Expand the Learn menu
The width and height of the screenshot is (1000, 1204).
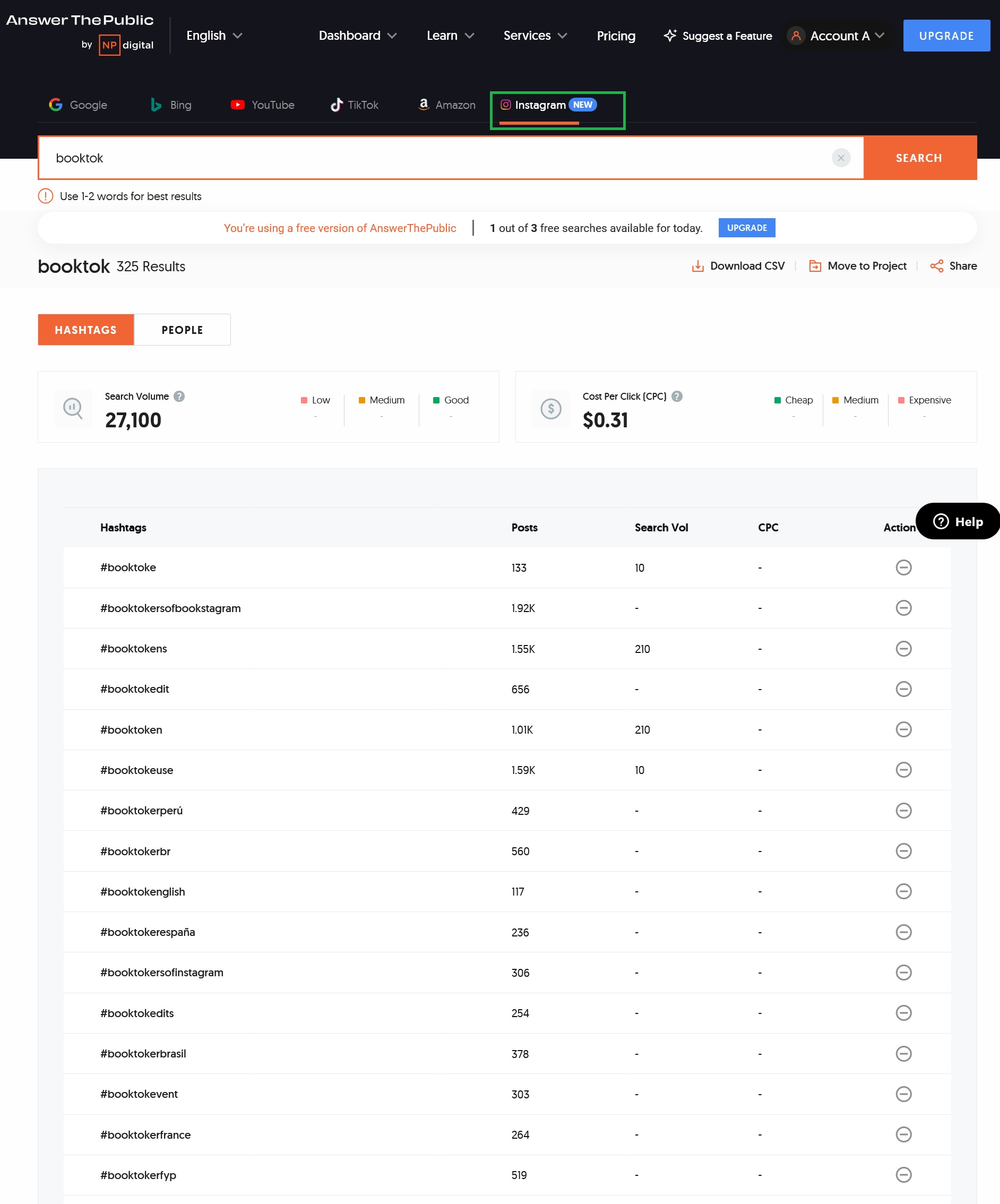pos(450,36)
